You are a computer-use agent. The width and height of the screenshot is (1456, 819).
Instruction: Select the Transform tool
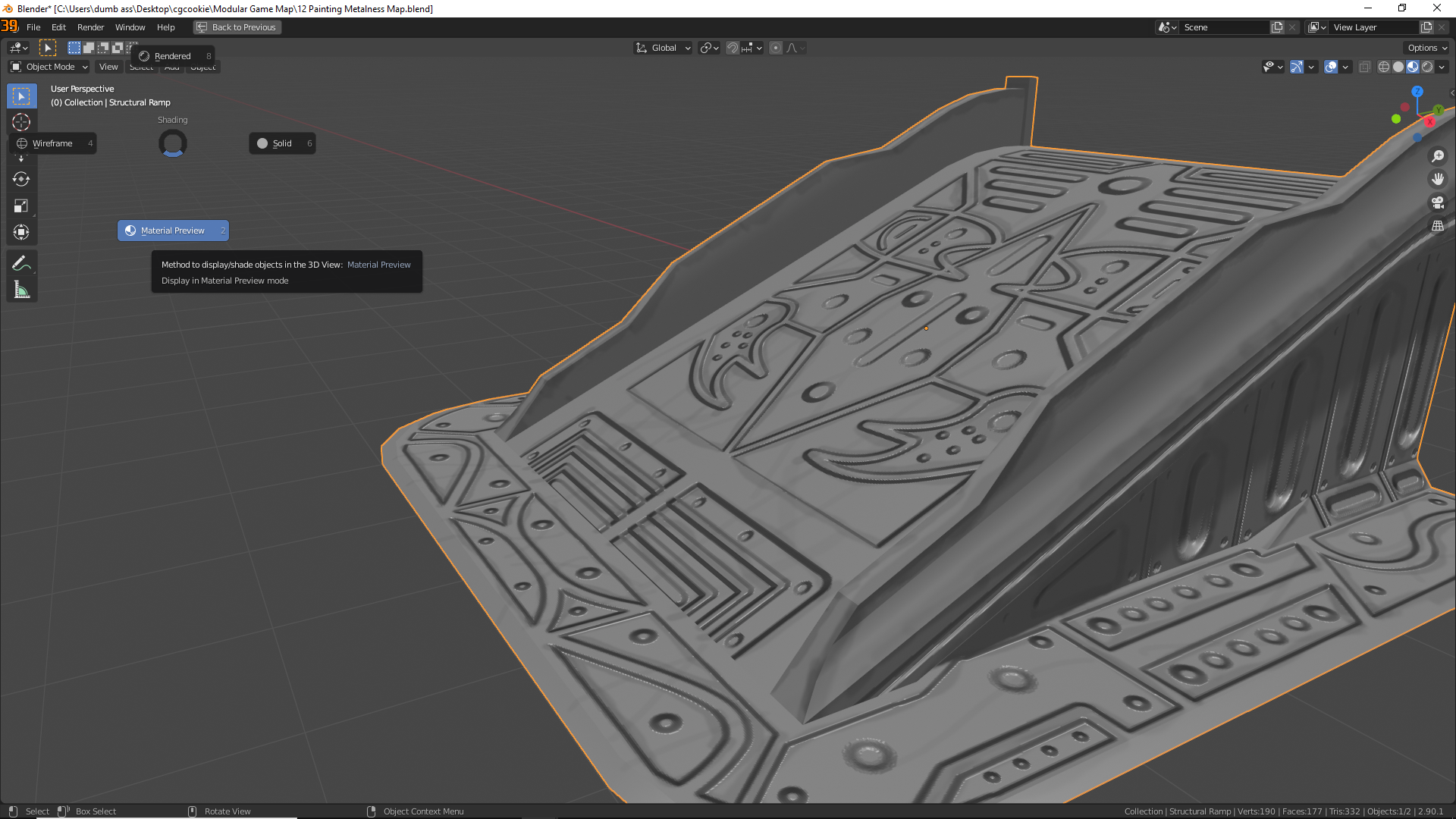21,232
